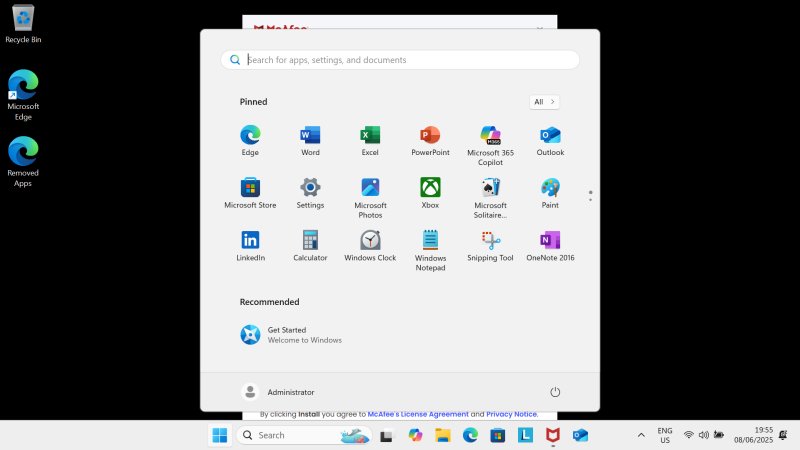
Task: Open Copilot from the taskbar
Action: coord(415,435)
